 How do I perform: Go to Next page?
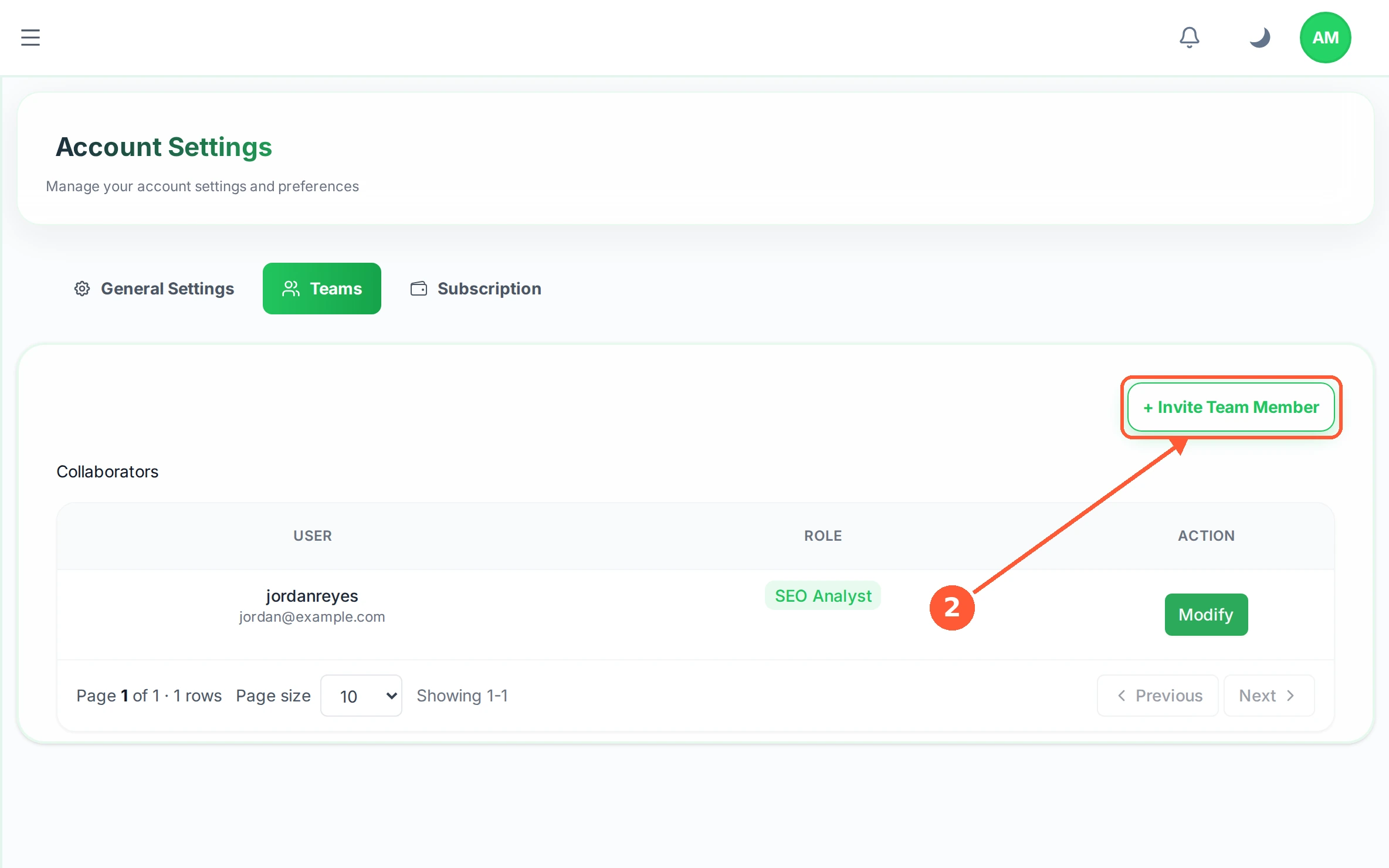[1269, 696]
